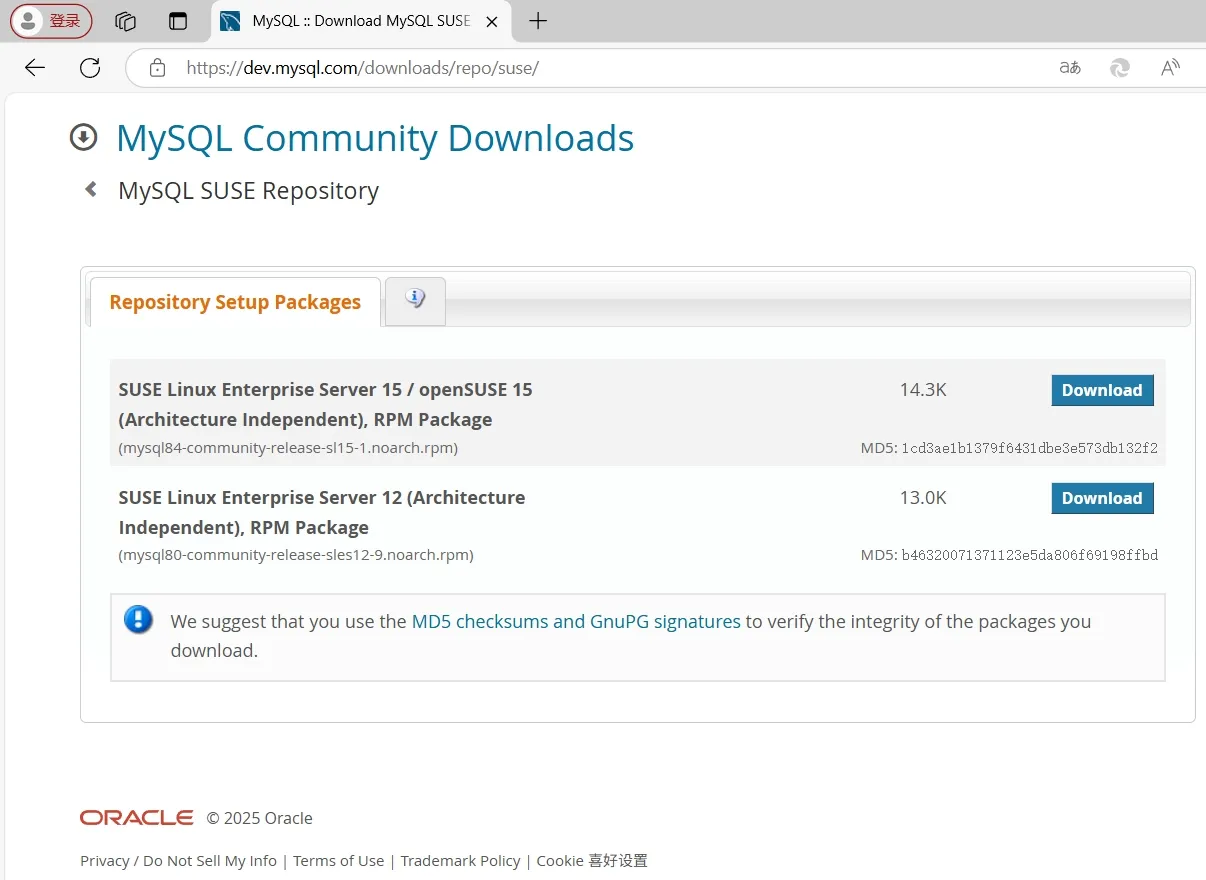Go back with the back arrow

click(35, 68)
